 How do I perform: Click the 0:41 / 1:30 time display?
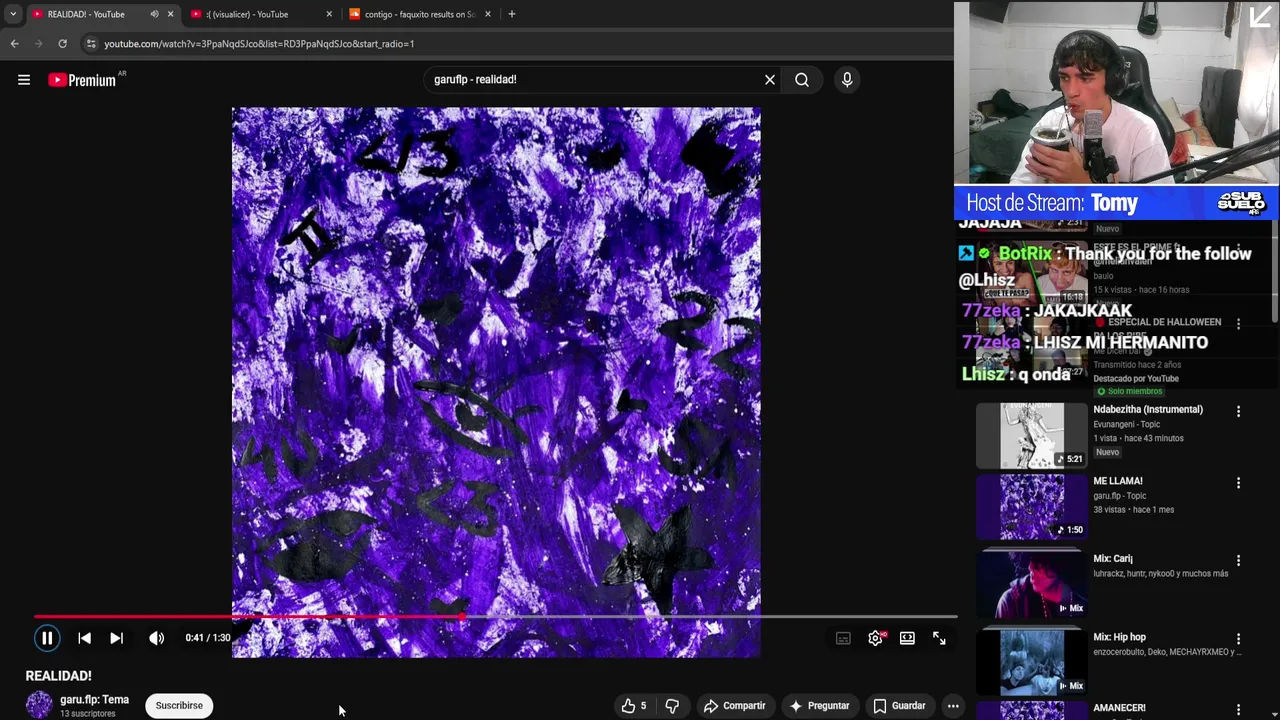coord(208,638)
